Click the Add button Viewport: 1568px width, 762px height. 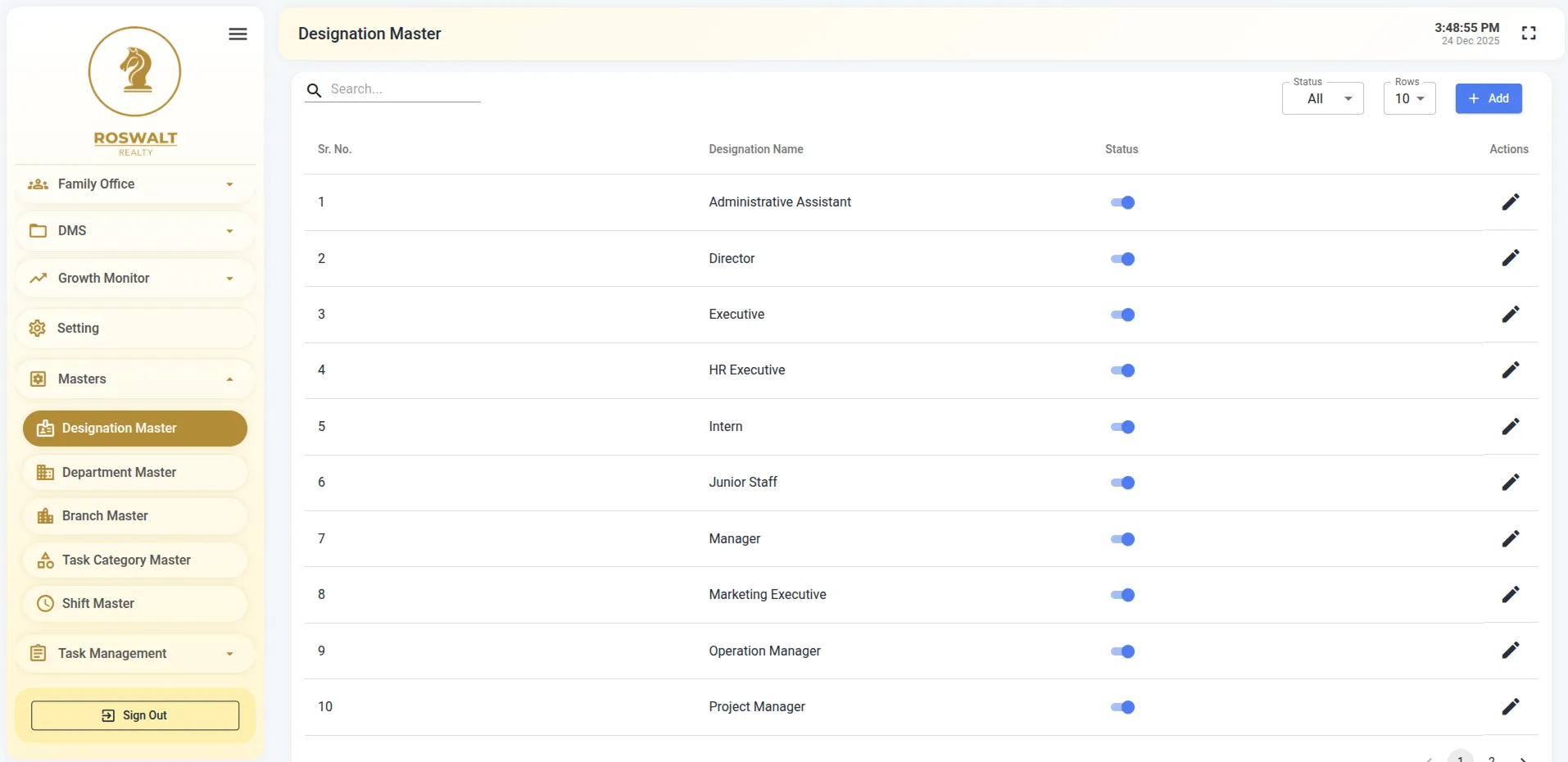[1488, 98]
